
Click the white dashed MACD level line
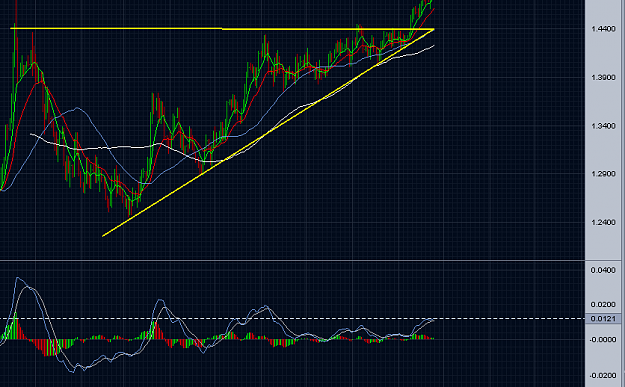tap(293, 319)
